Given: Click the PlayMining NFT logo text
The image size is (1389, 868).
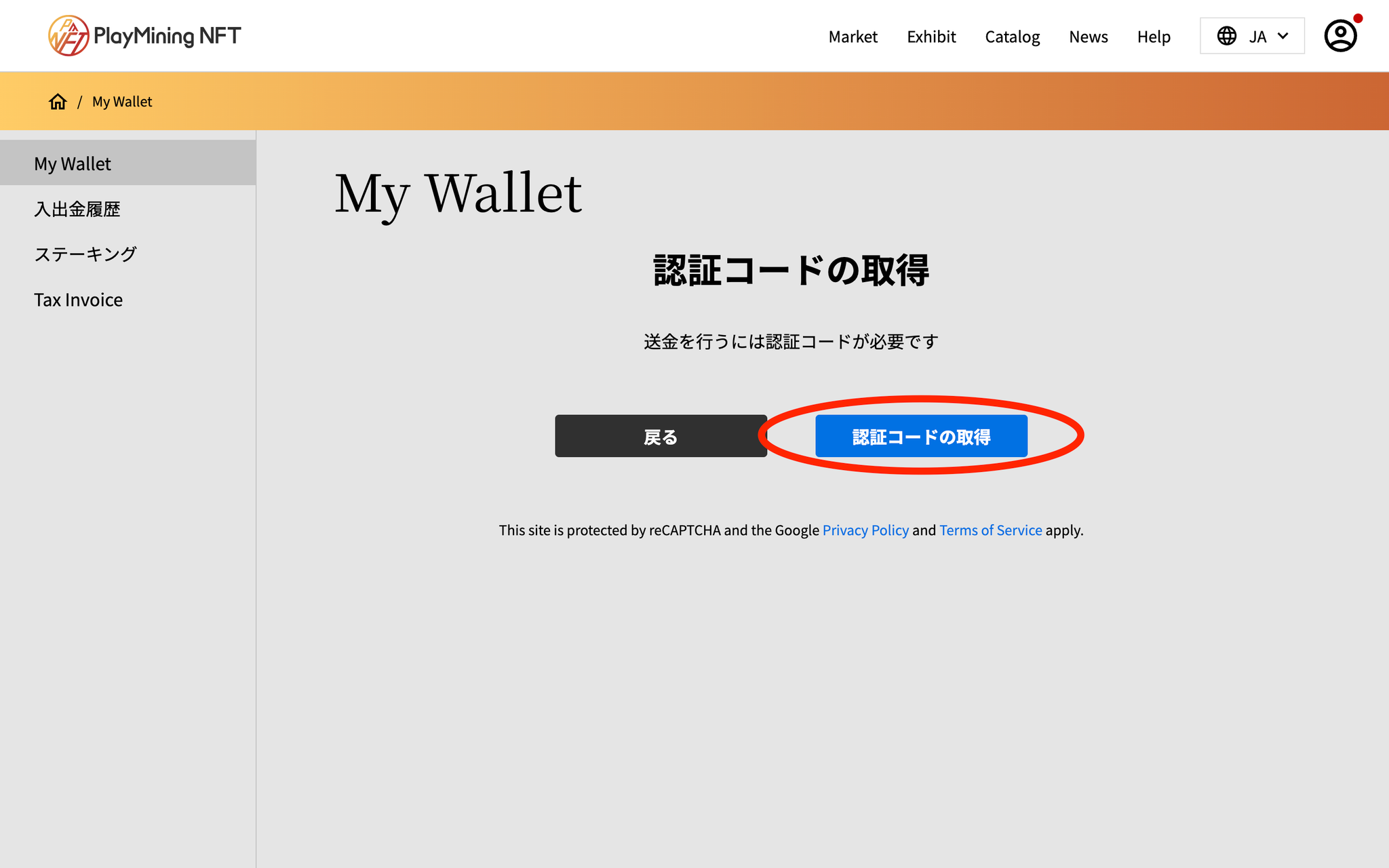Looking at the screenshot, I should tap(167, 35).
